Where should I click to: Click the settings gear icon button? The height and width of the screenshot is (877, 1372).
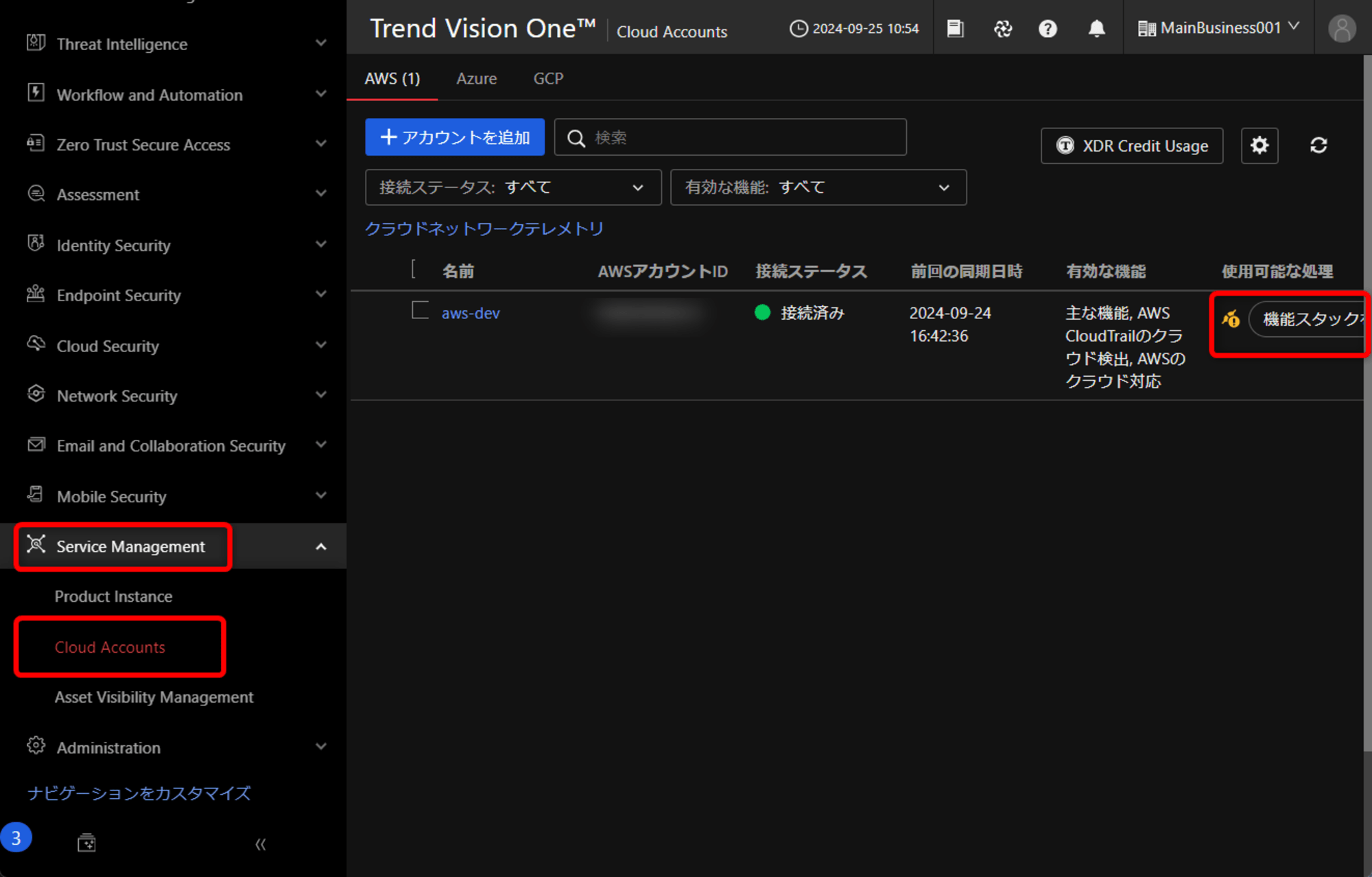pyautogui.click(x=1259, y=145)
